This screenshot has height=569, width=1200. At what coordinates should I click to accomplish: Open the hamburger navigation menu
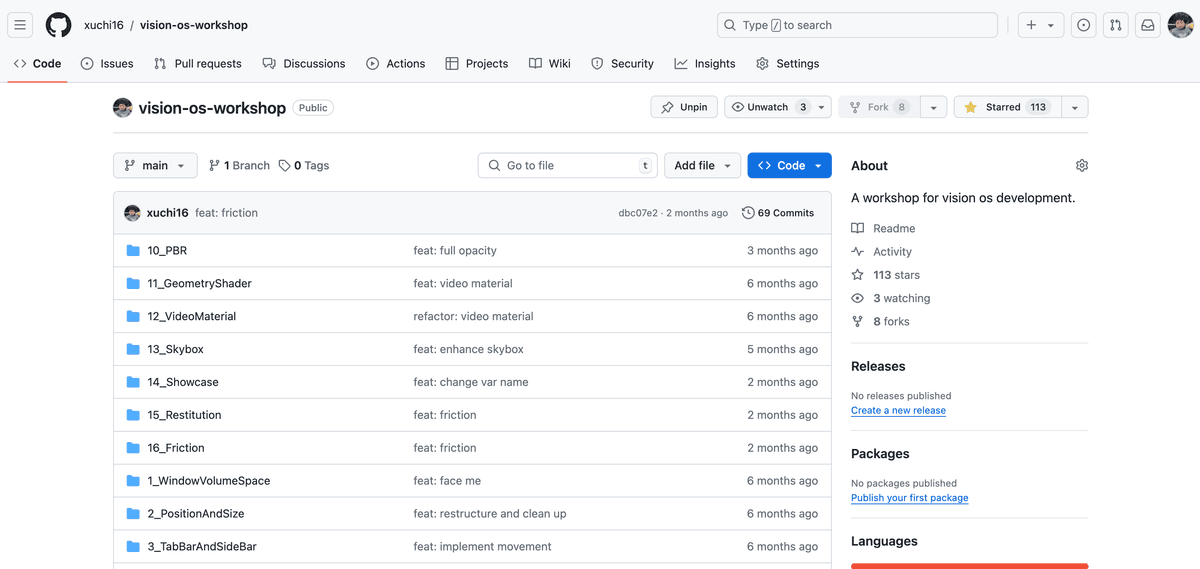[20, 25]
